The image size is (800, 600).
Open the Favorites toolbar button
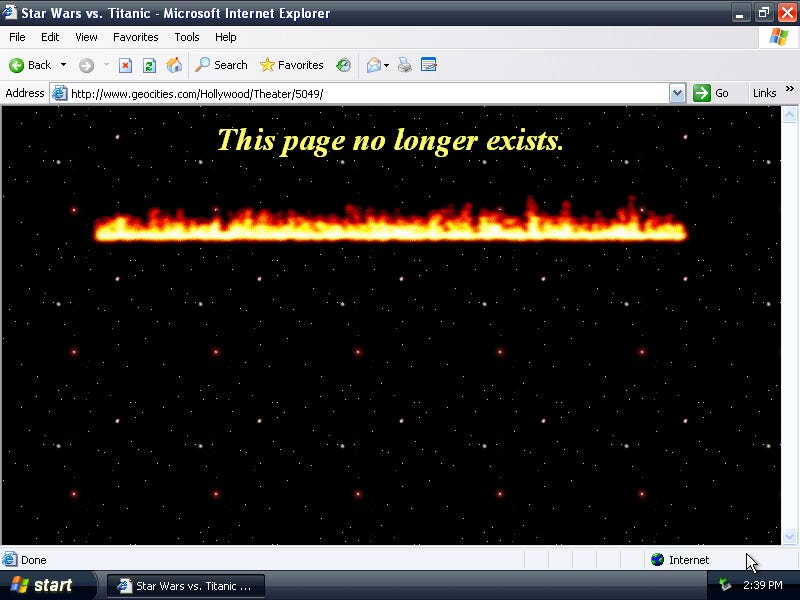[291, 65]
